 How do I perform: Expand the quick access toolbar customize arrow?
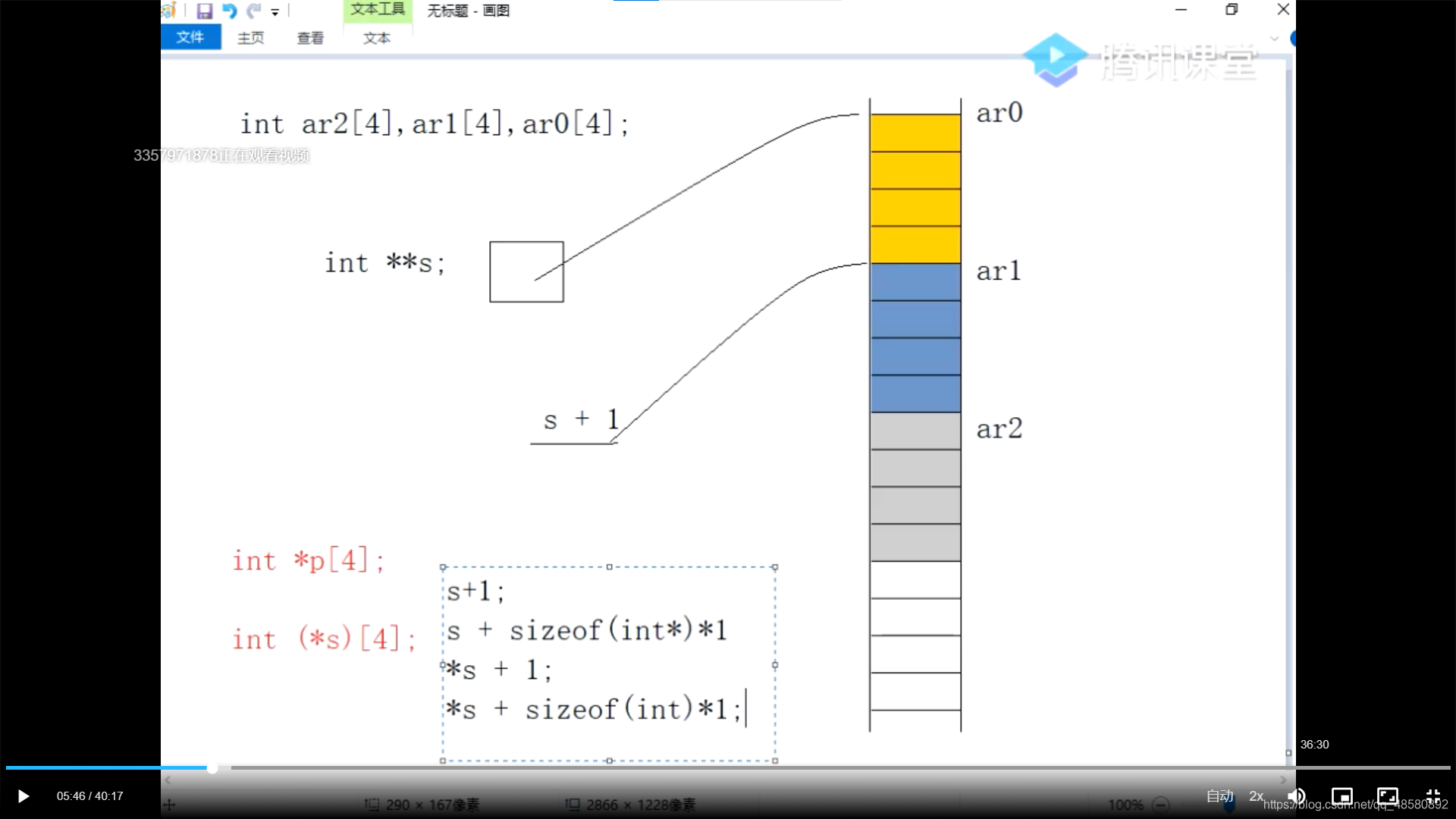pos(275,12)
